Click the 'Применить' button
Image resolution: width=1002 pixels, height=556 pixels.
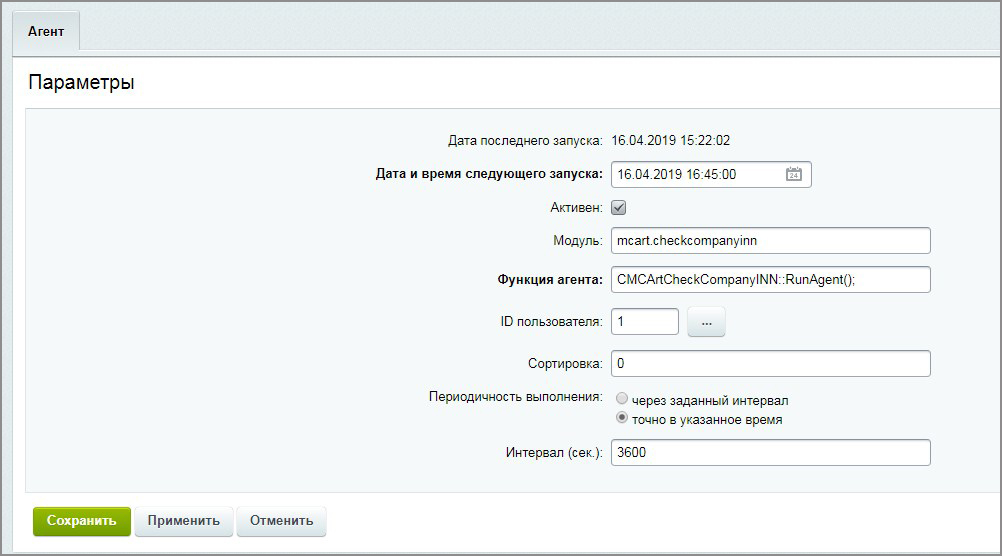[183, 521]
